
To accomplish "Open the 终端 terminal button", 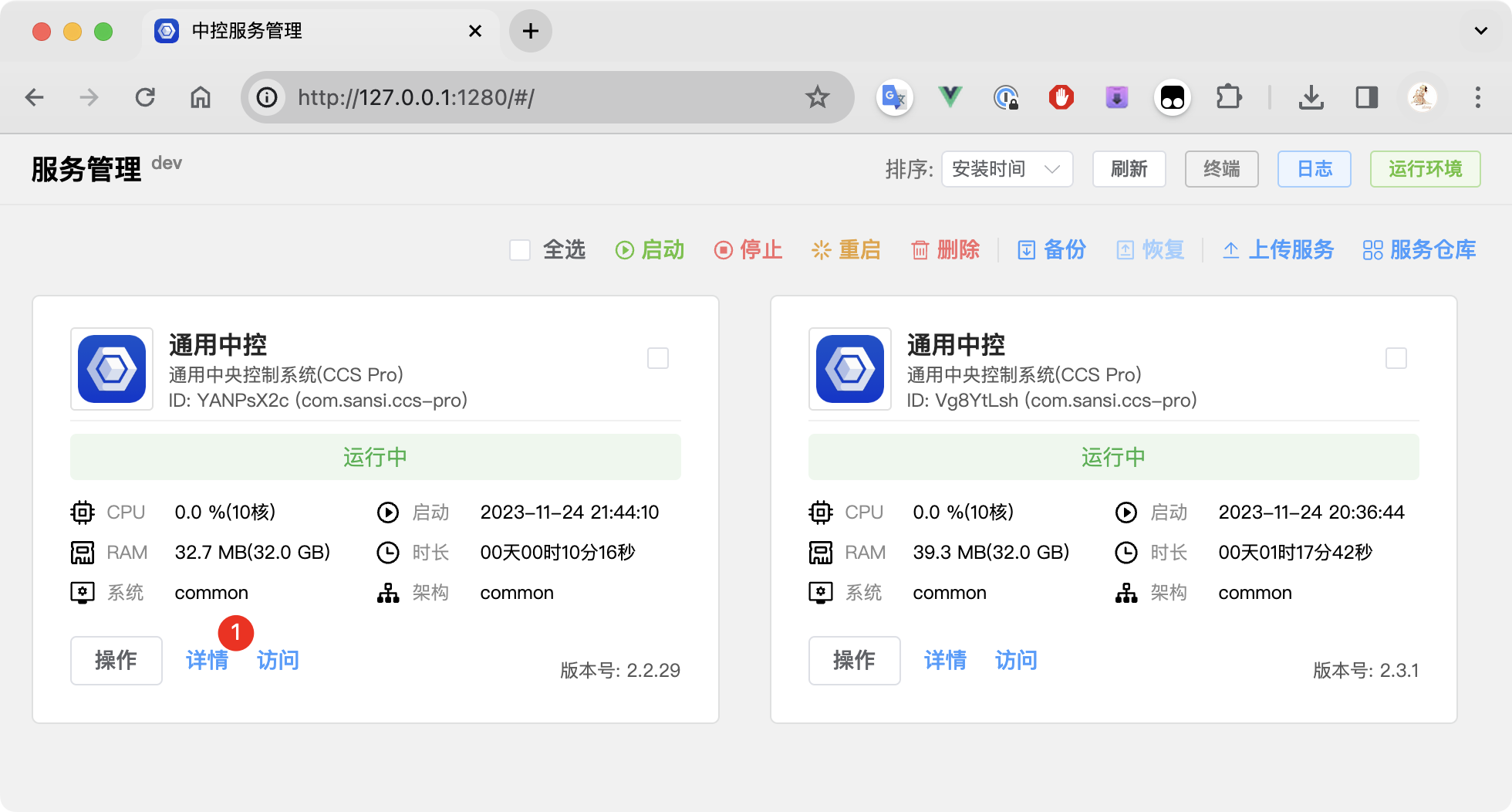I will 1221,169.
